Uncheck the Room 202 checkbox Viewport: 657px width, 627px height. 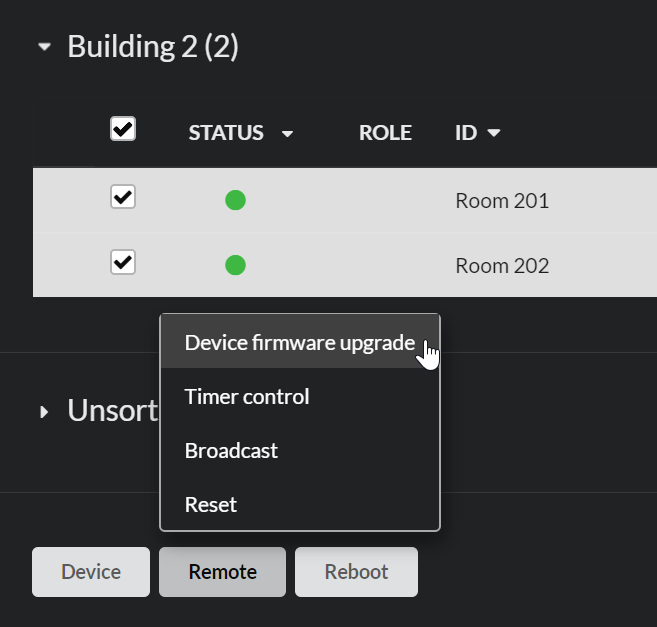[123, 262]
